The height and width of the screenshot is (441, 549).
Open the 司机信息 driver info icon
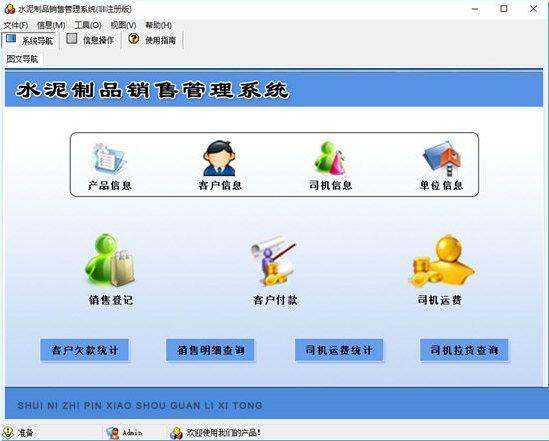pos(330,158)
